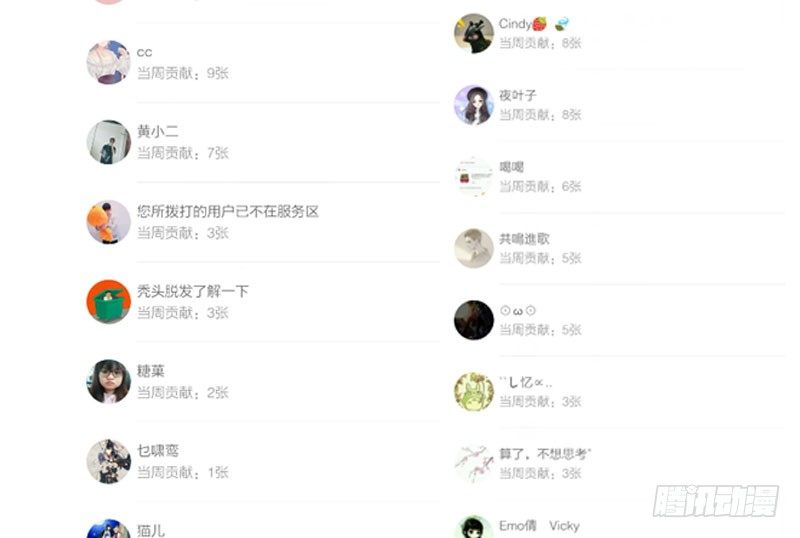
Task: Tap 乜啸鸾's anime avatar
Action: pos(108,461)
